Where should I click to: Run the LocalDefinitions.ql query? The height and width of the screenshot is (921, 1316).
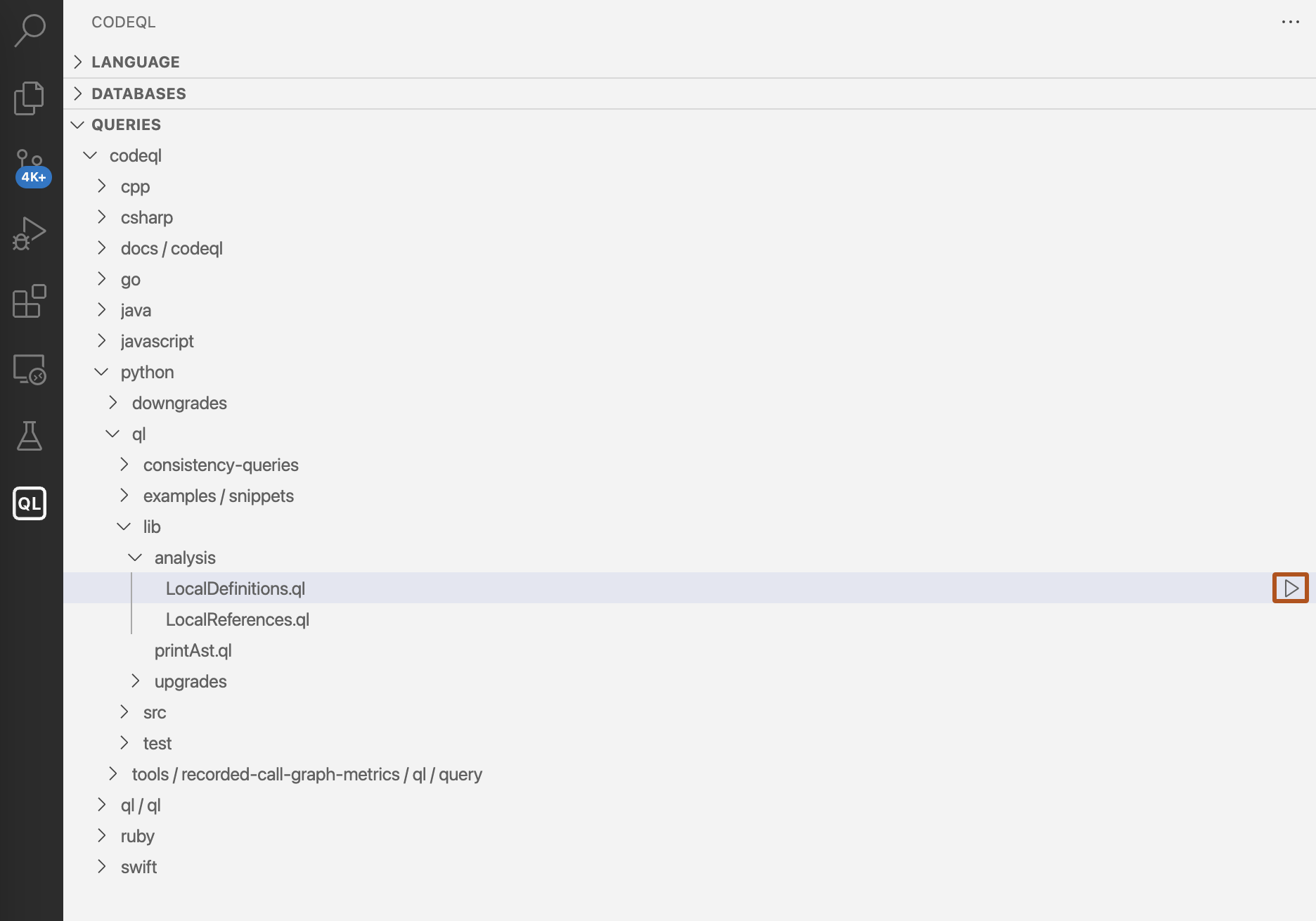pyautogui.click(x=1291, y=588)
